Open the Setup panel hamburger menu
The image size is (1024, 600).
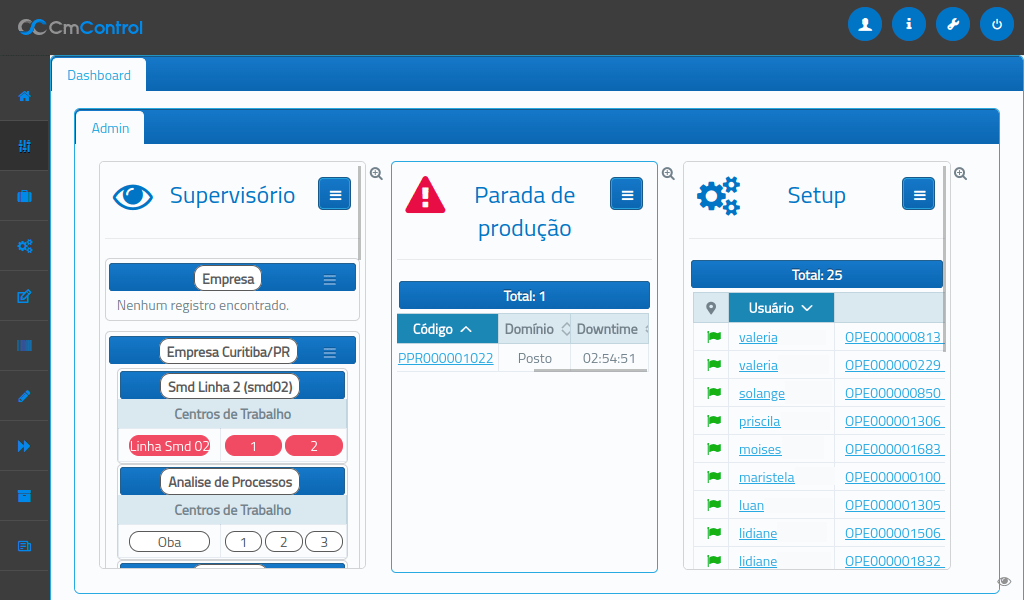coord(918,194)
